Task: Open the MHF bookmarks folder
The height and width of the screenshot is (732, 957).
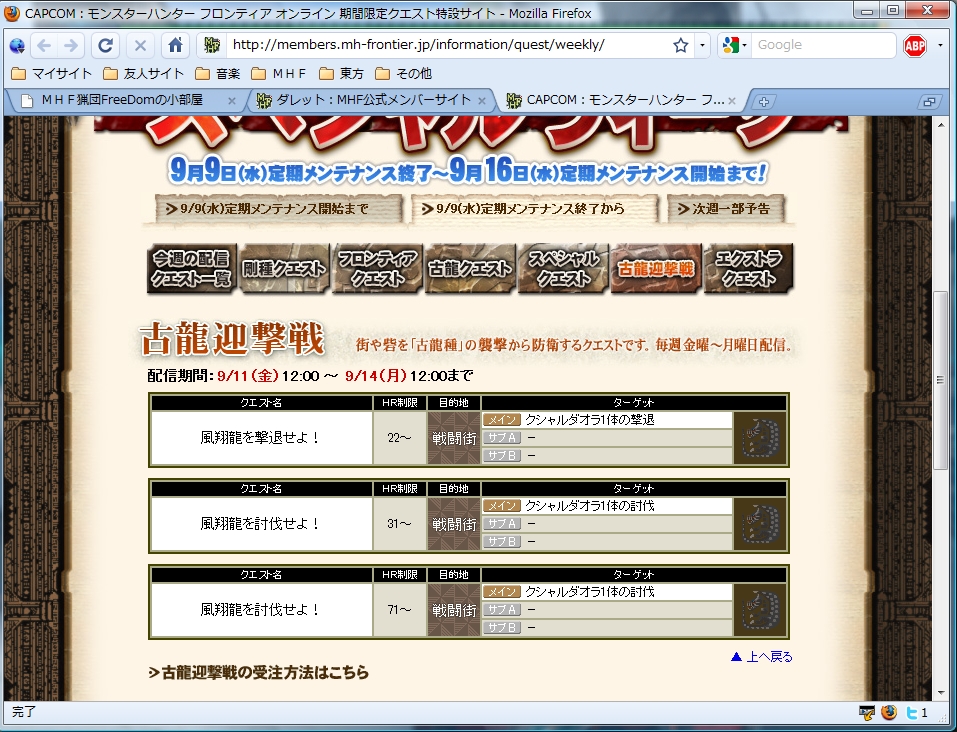Action: [279, 73]
